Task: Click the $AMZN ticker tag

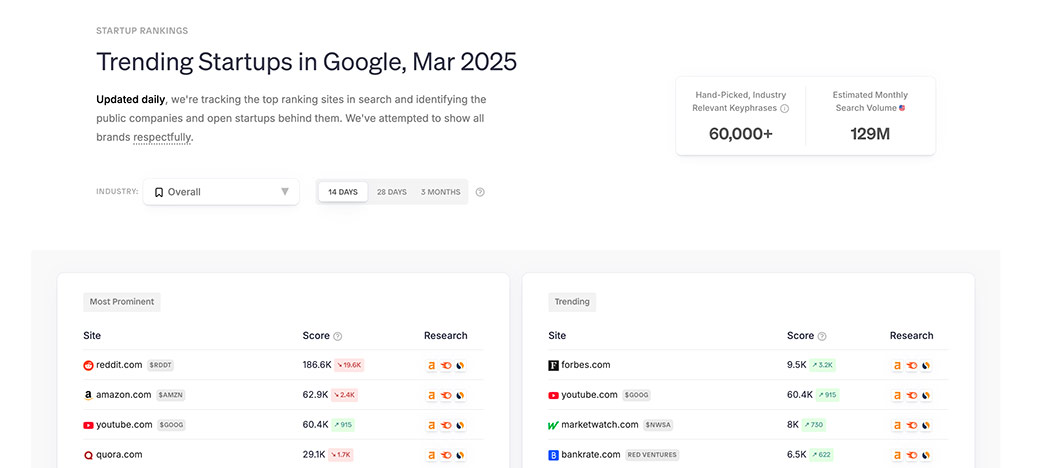Action: (x=171, y=396)
